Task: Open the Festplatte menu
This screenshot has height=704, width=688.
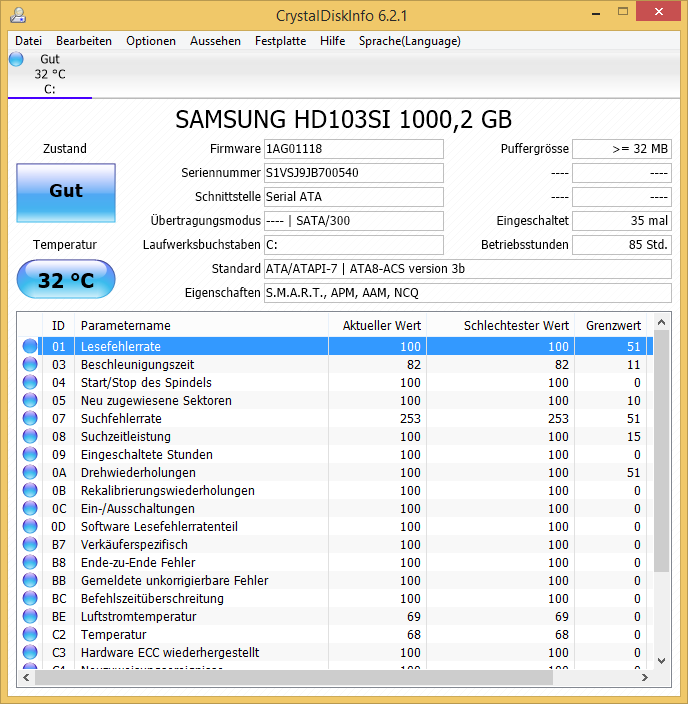Action: click(280, 41)
